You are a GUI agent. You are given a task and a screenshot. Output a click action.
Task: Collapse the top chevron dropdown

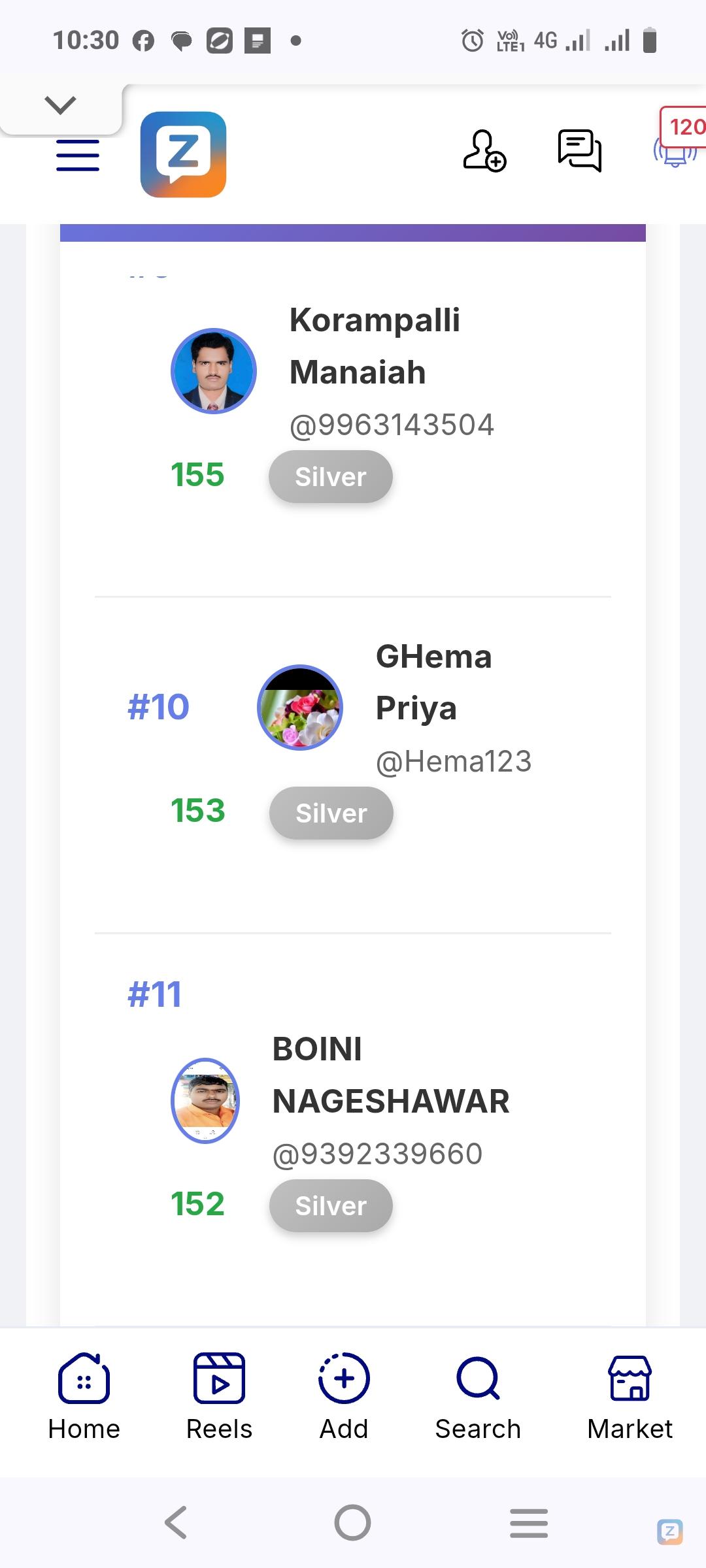[x=61, y=105]
